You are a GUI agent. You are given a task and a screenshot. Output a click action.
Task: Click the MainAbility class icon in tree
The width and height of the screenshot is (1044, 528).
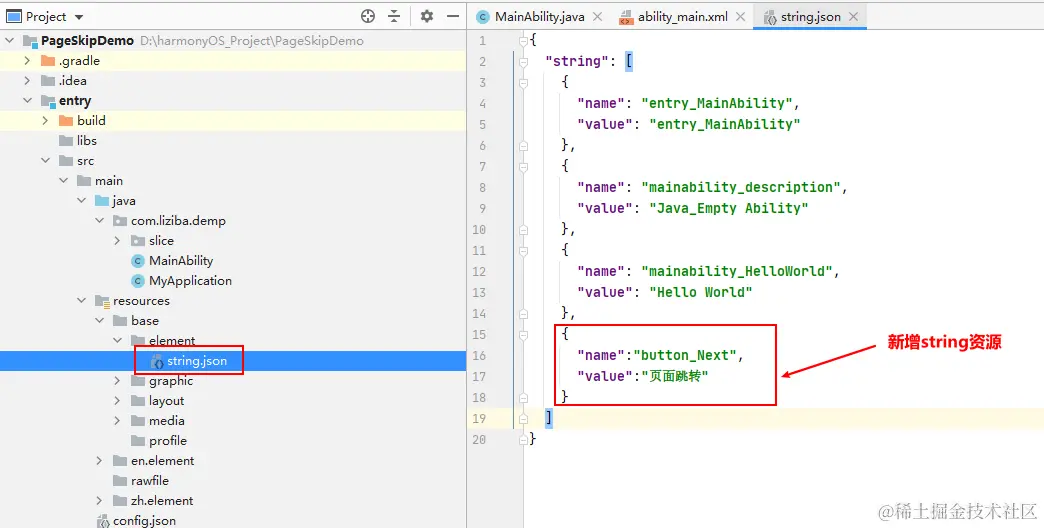click(138, 261)
